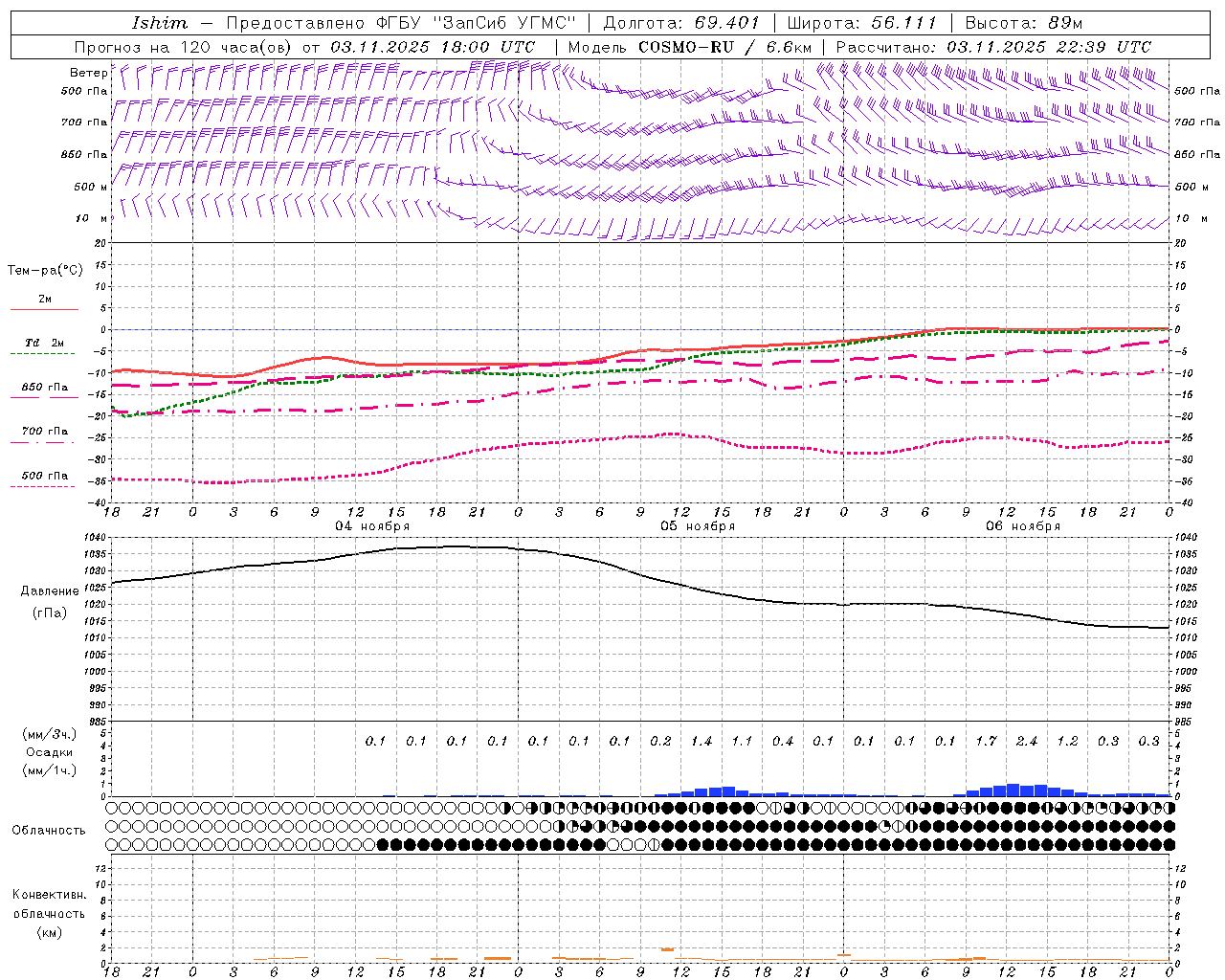The height and width of the screenshot is (980, 1225).
Task: Click '850 гПа' entry in temperature legend
Action: coord(45,388)
